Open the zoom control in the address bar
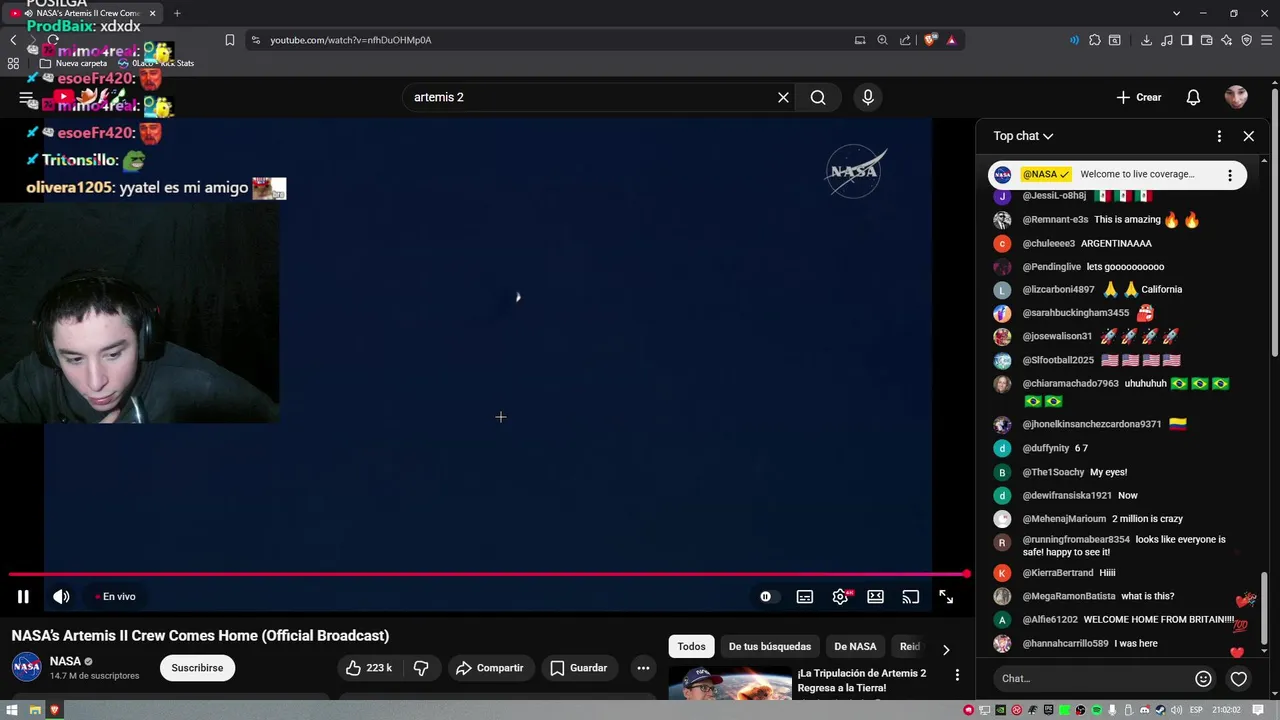Image resolution: width=1280 pixels, height=720 pixels. [882, 40]
